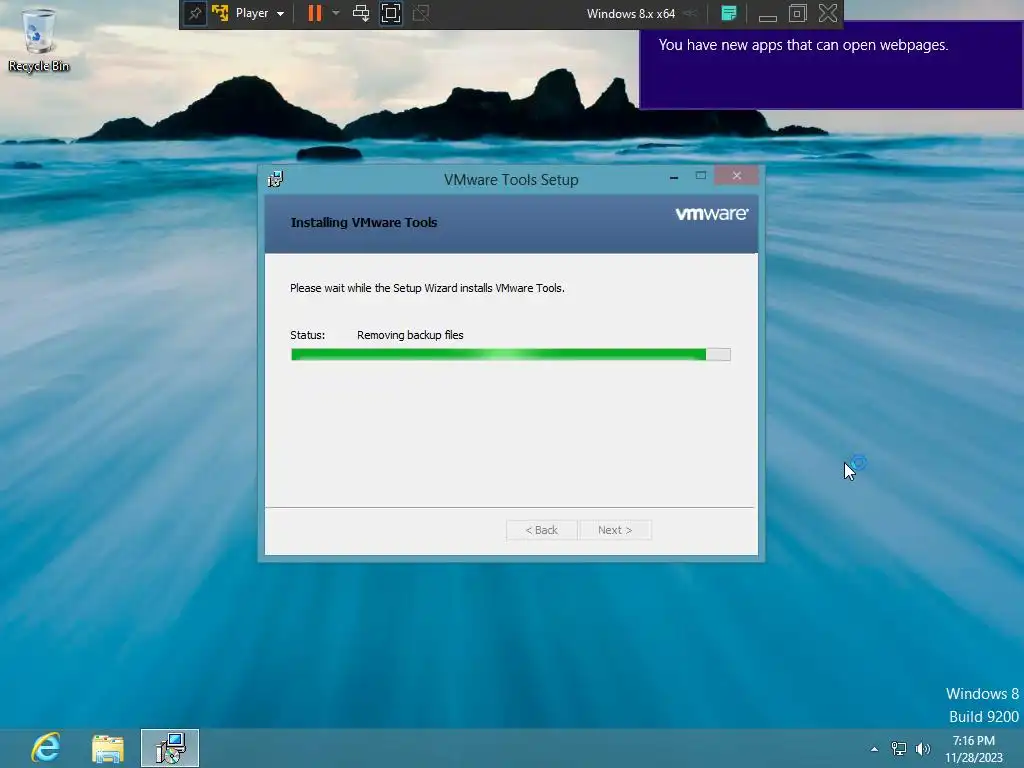Launch Internet Explorer from the taskbar

pos(46,748)
